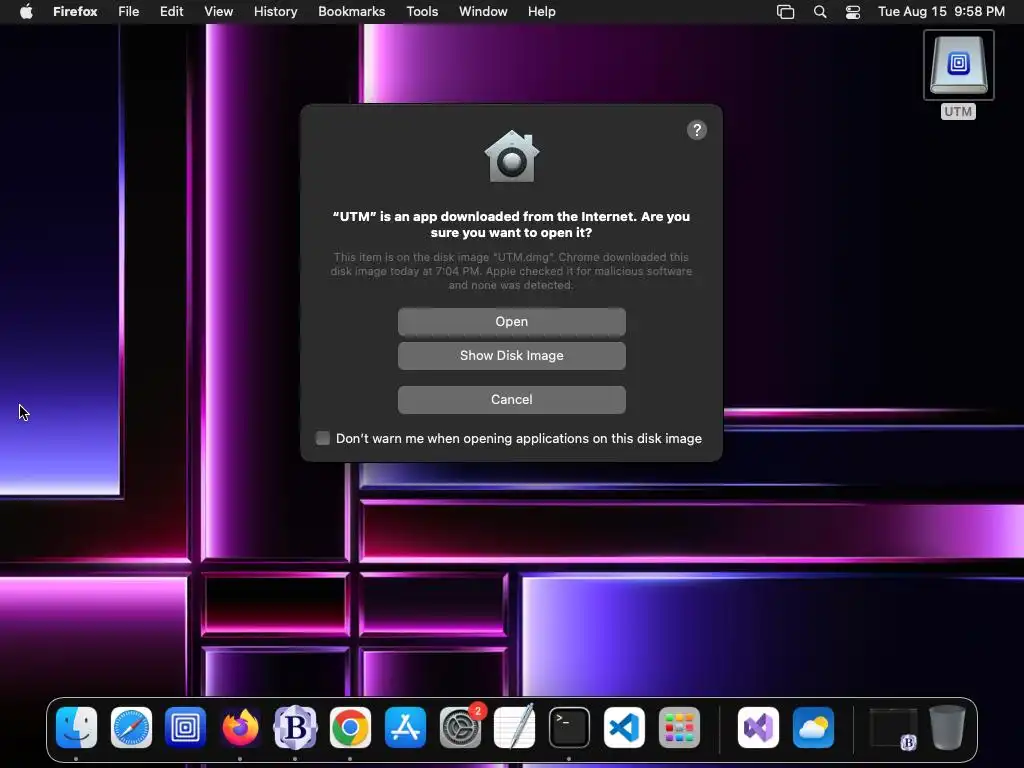Cancel the UTM open dialog
Viewport: 1024px width, 768px height.
point(512,400)
